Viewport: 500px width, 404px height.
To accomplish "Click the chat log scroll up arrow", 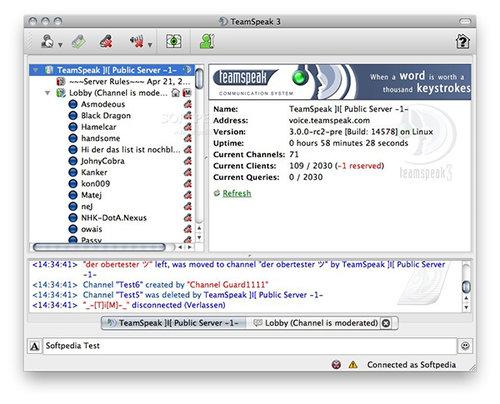I will [x=466, y=298].
